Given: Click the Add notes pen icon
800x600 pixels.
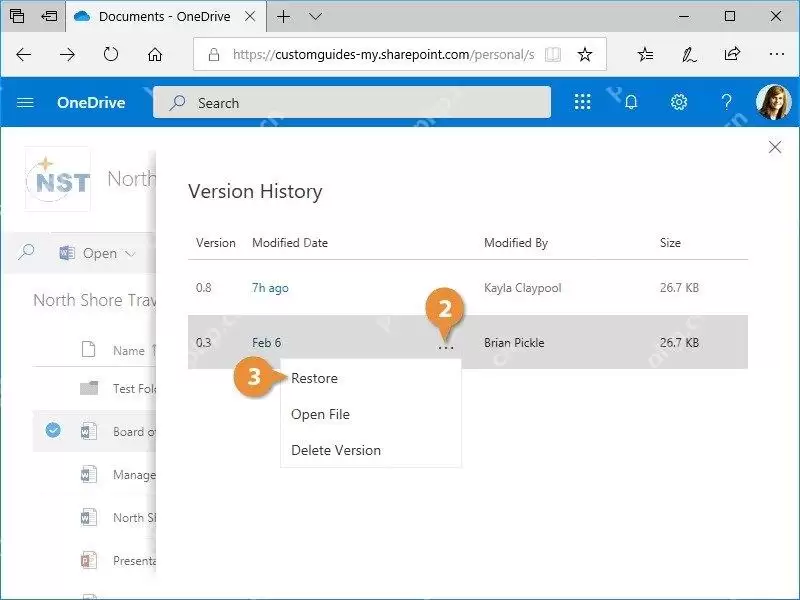Looking at the screenshot, I should (x=689, y=54).
